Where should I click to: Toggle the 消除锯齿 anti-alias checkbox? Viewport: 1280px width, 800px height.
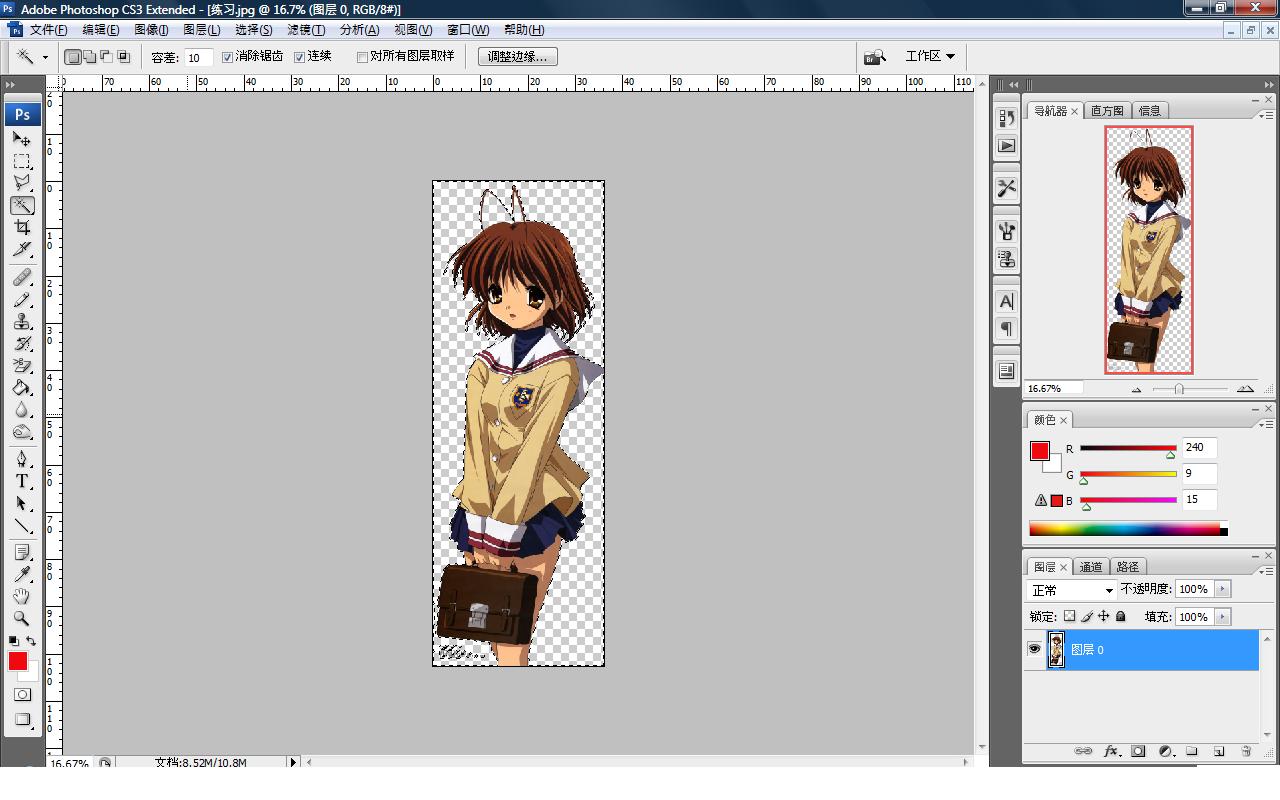click(x=227, y=57)
